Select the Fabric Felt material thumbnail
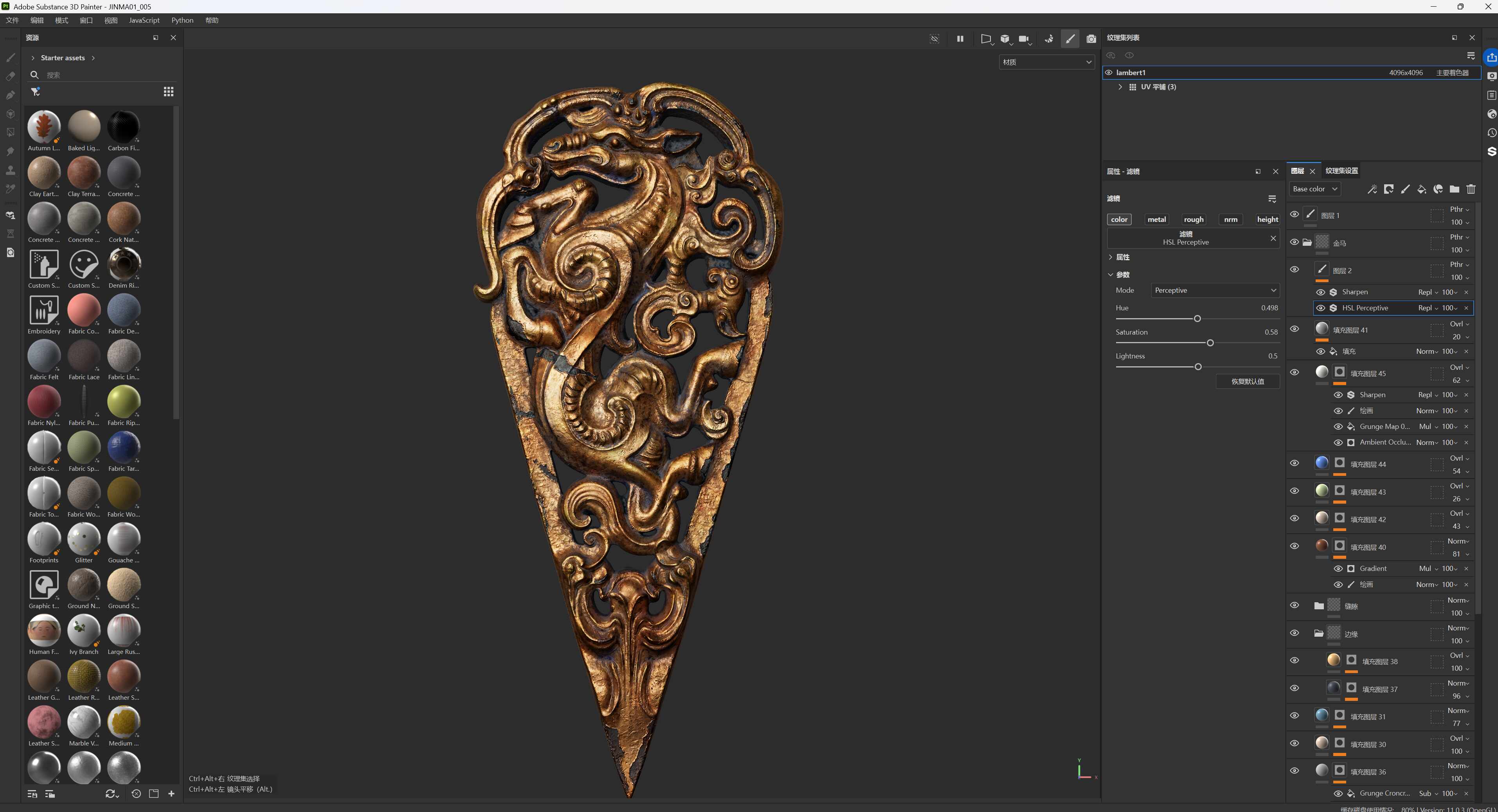The image size is (1498, 812). (x=44, y=356)
